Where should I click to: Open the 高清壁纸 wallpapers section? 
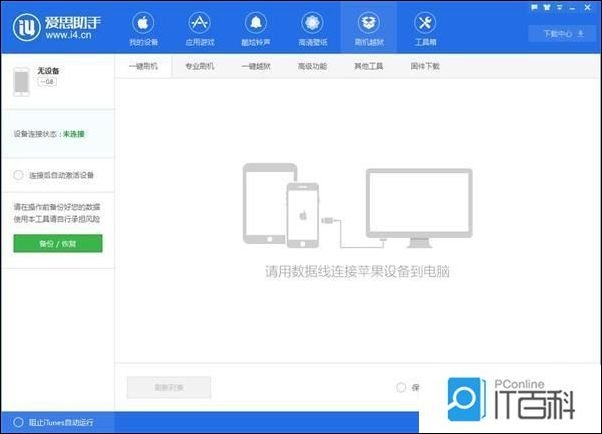[x=312, y=28]
